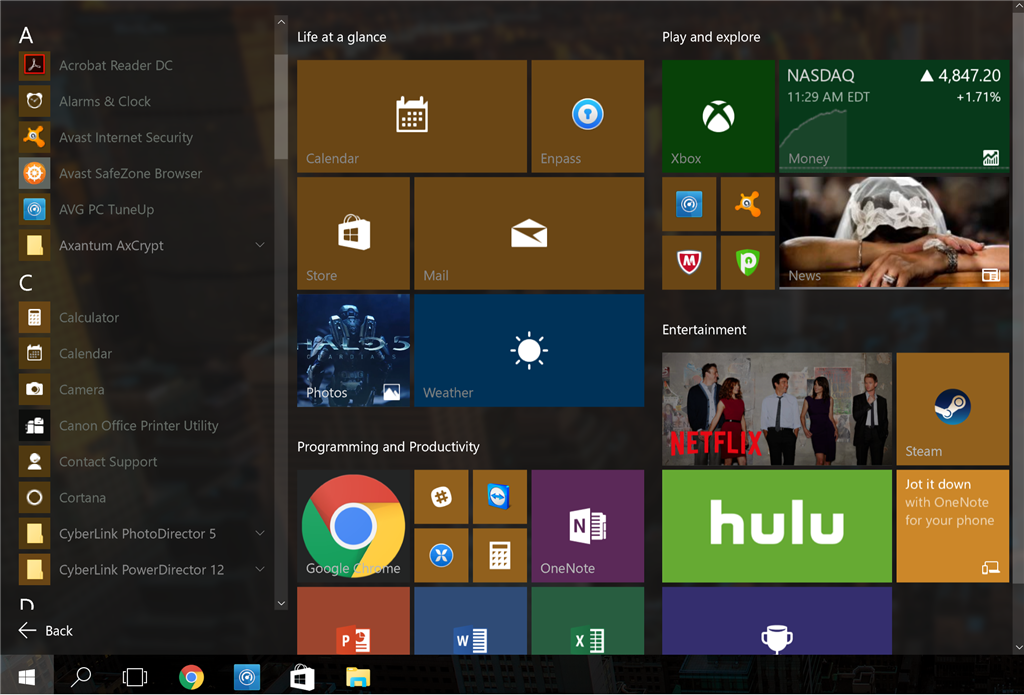Screen dimensions: 1024x695
Task: Open the News photo tile
Action: [894, 233]
